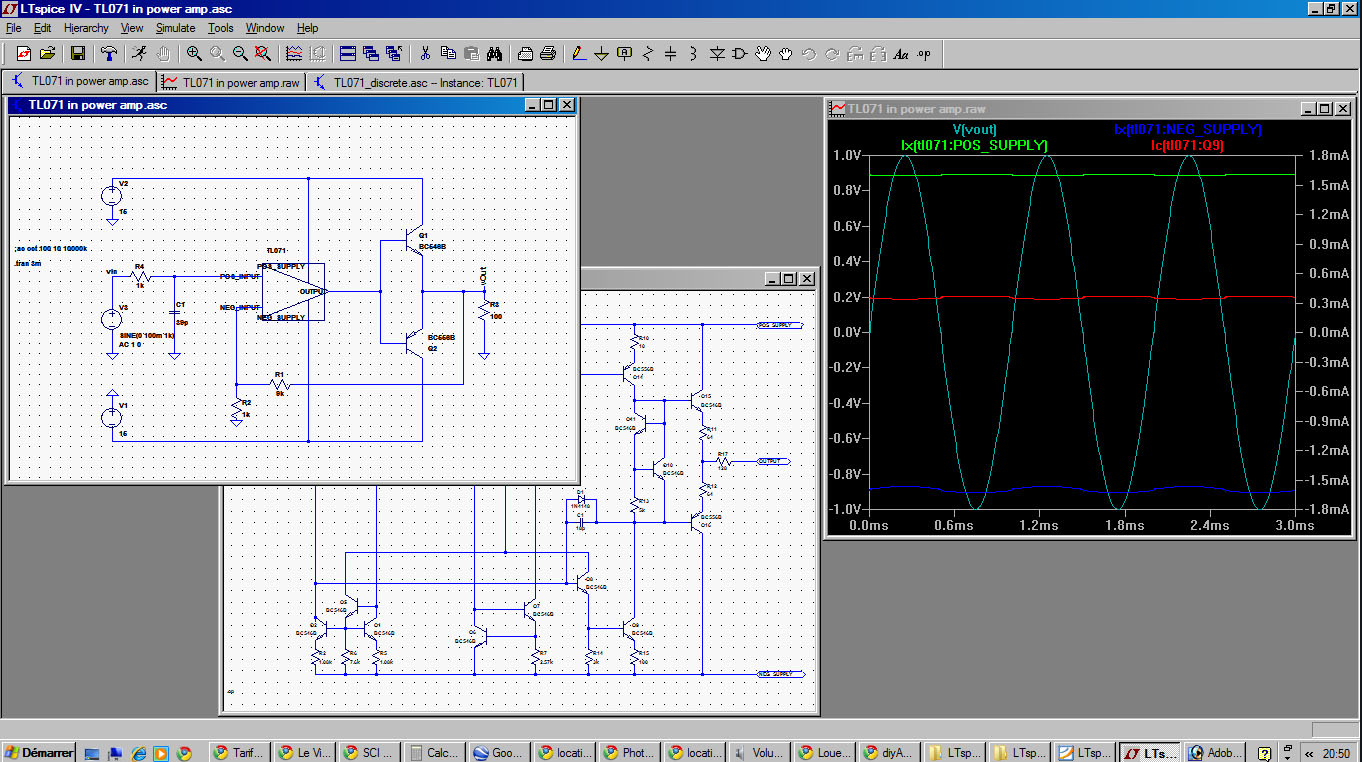The width and height of the screenshot is (1362, 762).
Task: Copy using the duplicate pages icon
Action: click(448, 53)
